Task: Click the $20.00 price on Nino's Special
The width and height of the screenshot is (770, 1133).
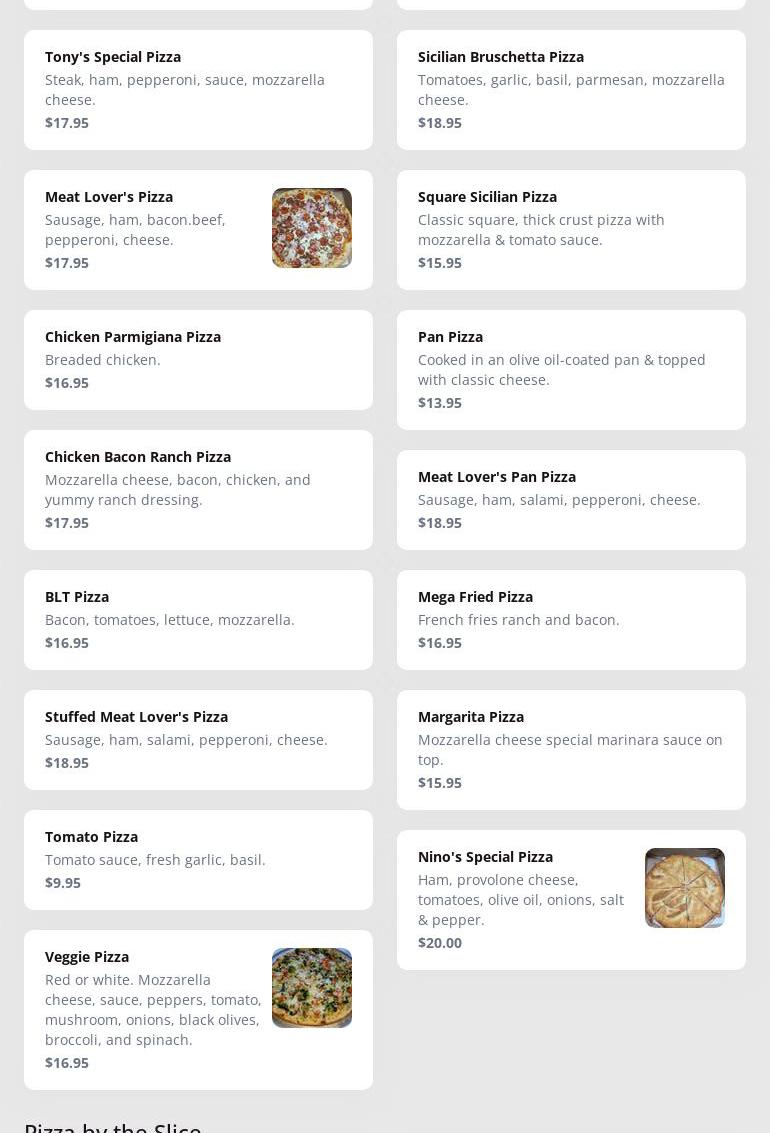Action: (440, 943)
